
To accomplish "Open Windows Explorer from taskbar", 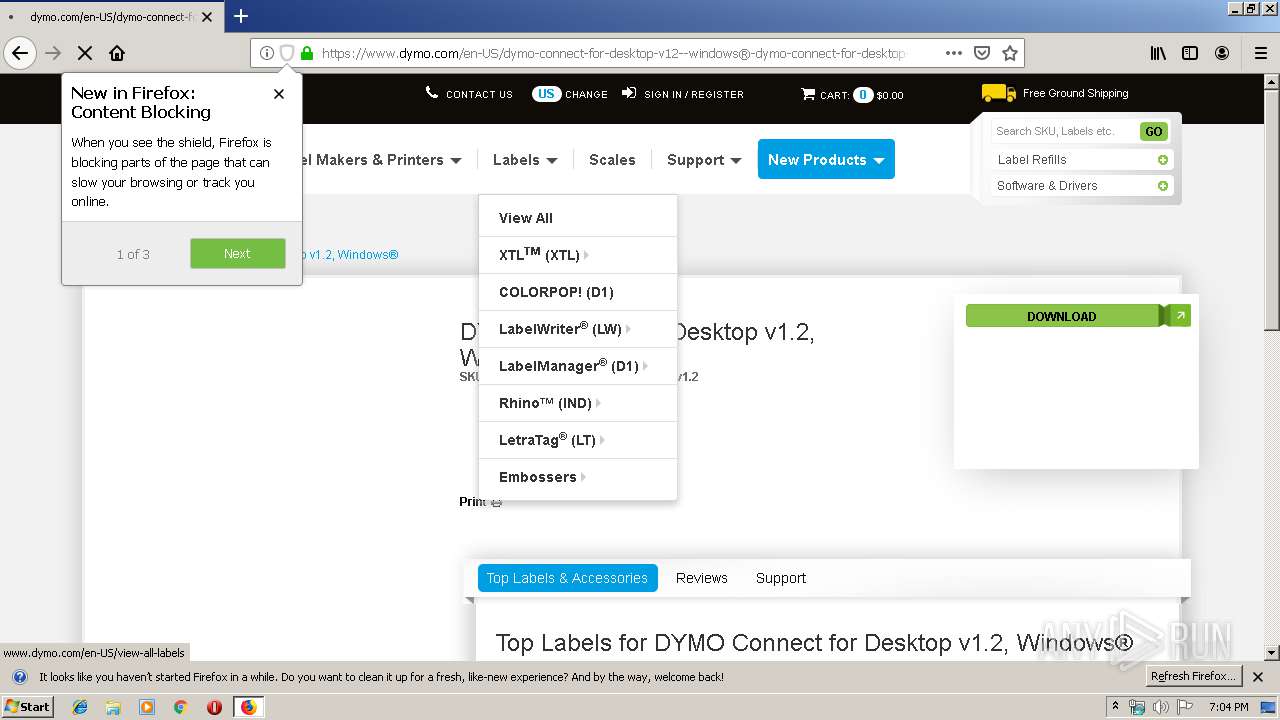I will [113, 707].
